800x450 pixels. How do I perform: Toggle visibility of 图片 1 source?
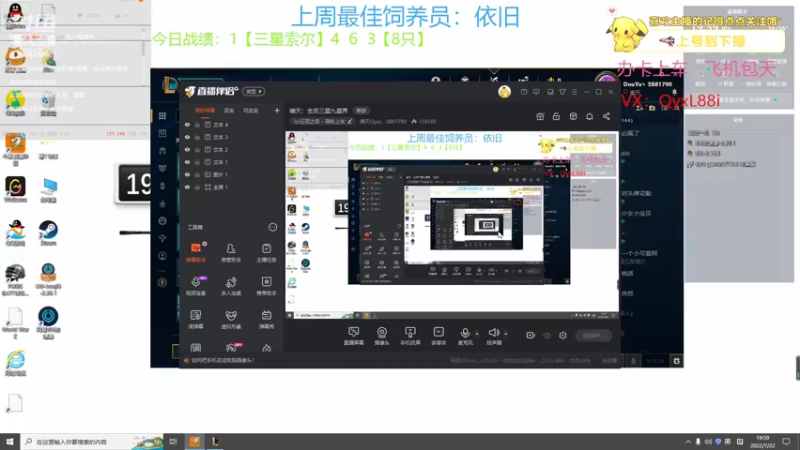click(187, 174)
